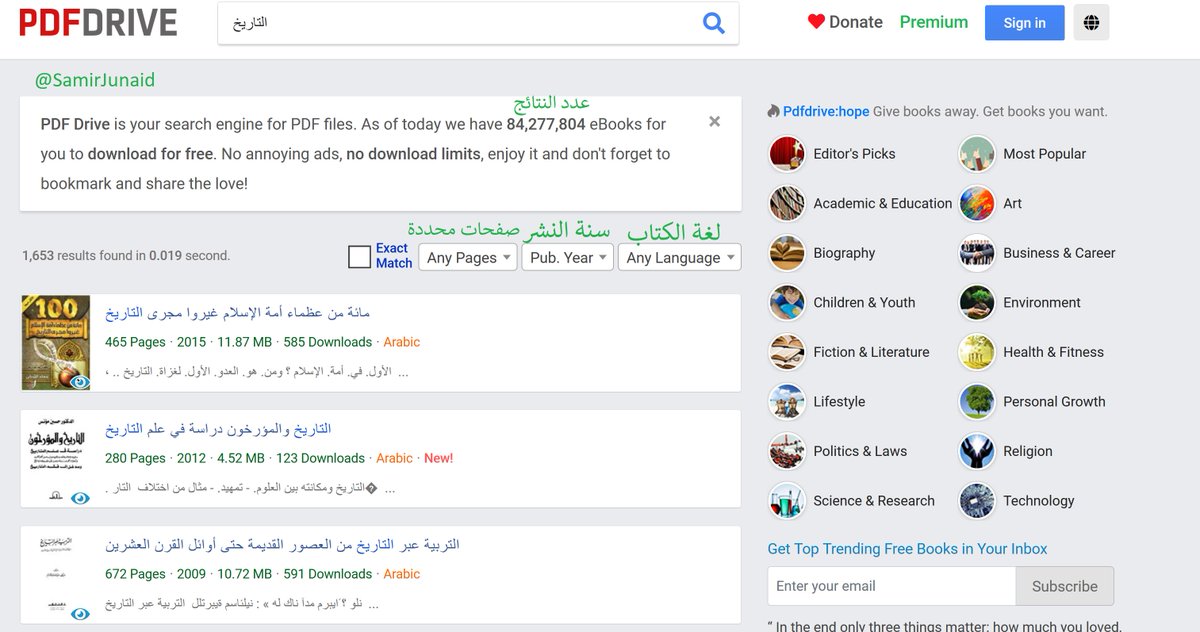Select the Technology category icon

pos(977,501)
